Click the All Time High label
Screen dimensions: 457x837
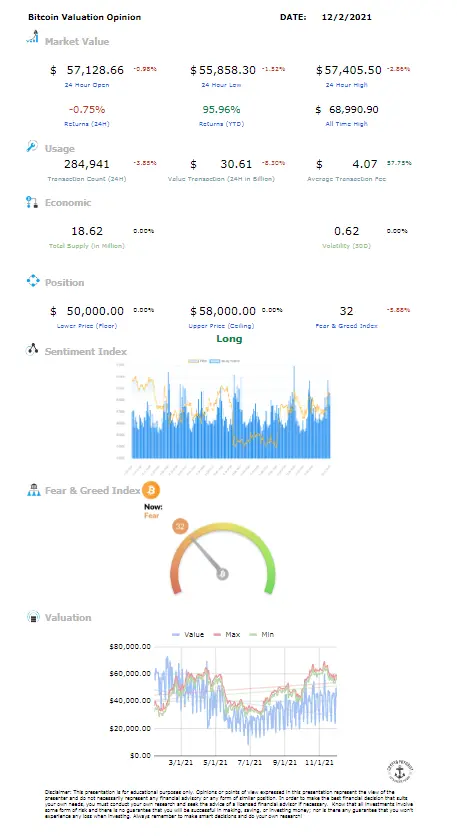(x=346, y=124)
